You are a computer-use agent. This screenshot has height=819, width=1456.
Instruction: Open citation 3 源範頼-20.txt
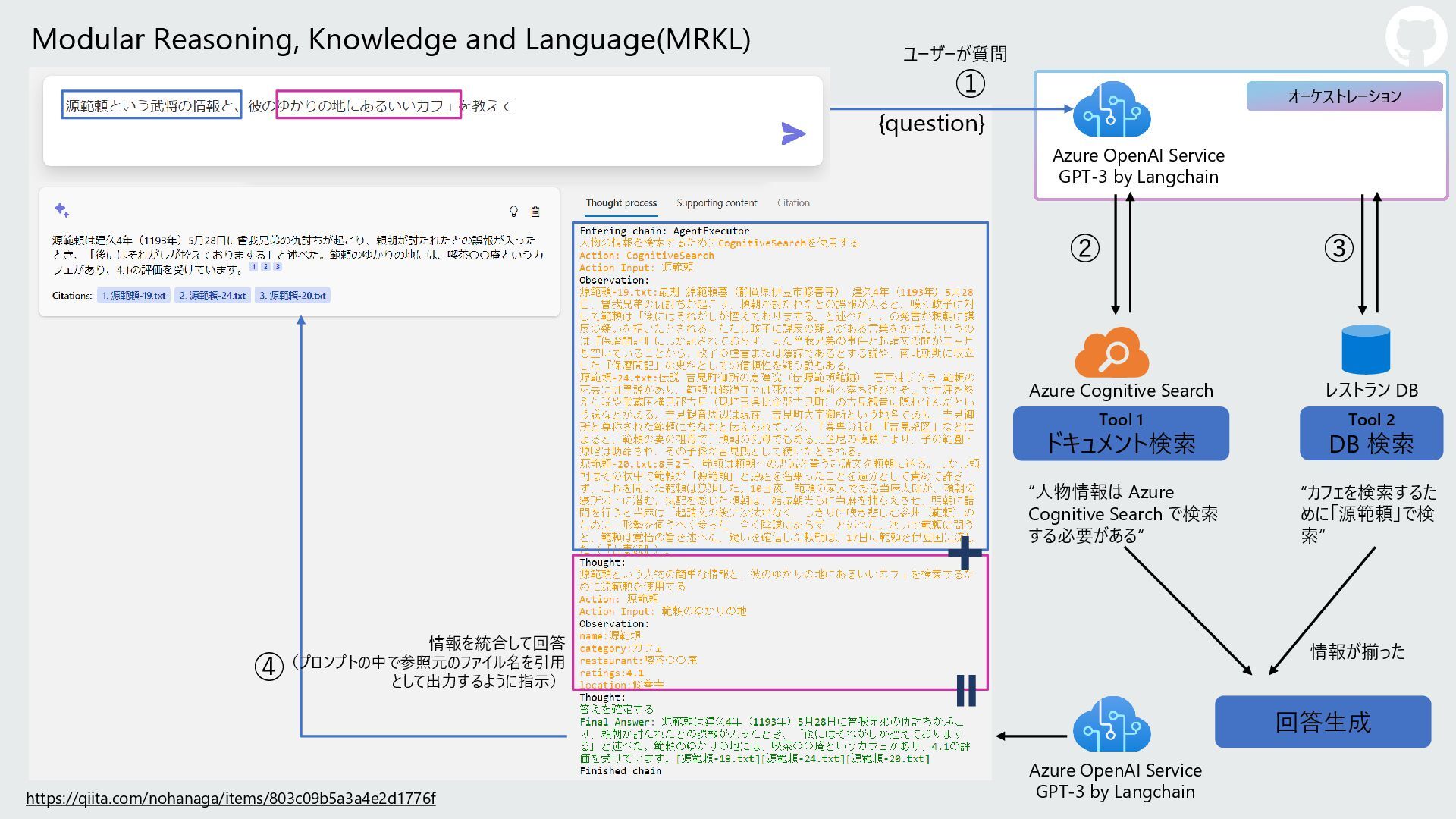(x=293, y=296)
